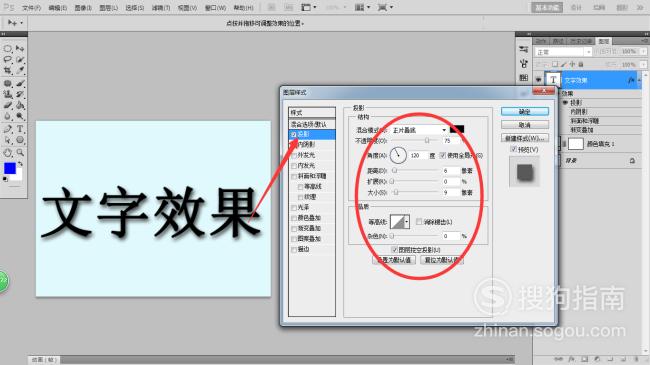Open the 选择(S) Select menu
The width and height of the screenshot is (650, 365).
134,8
